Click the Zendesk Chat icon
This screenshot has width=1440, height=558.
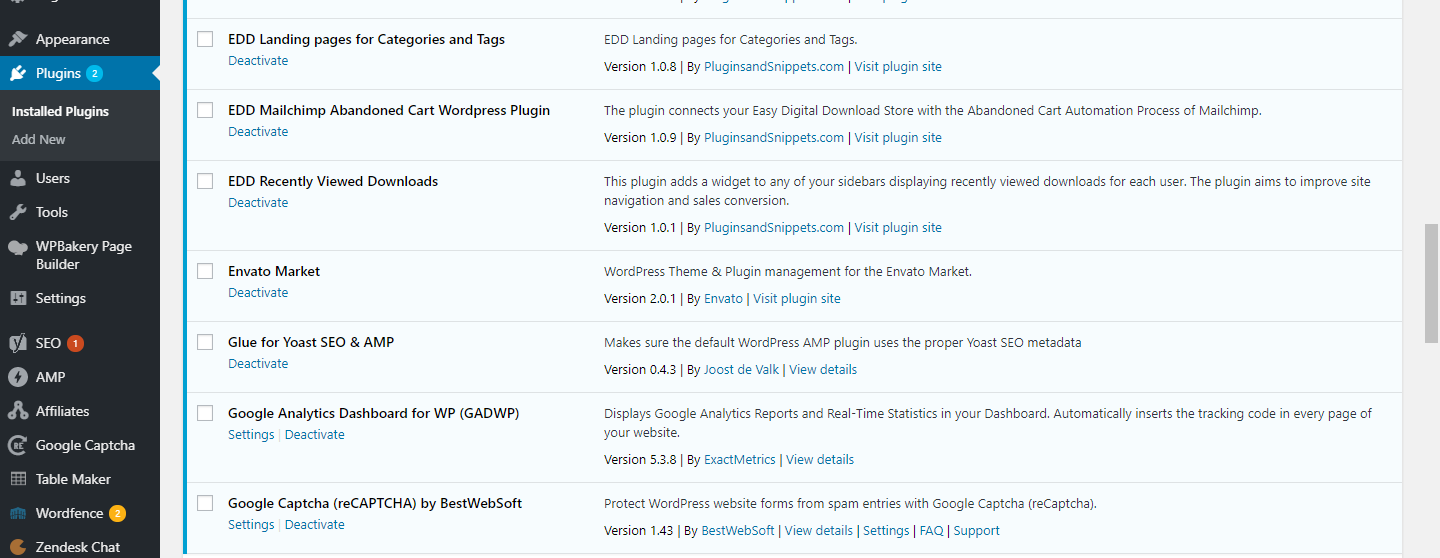tap(17, 547)
